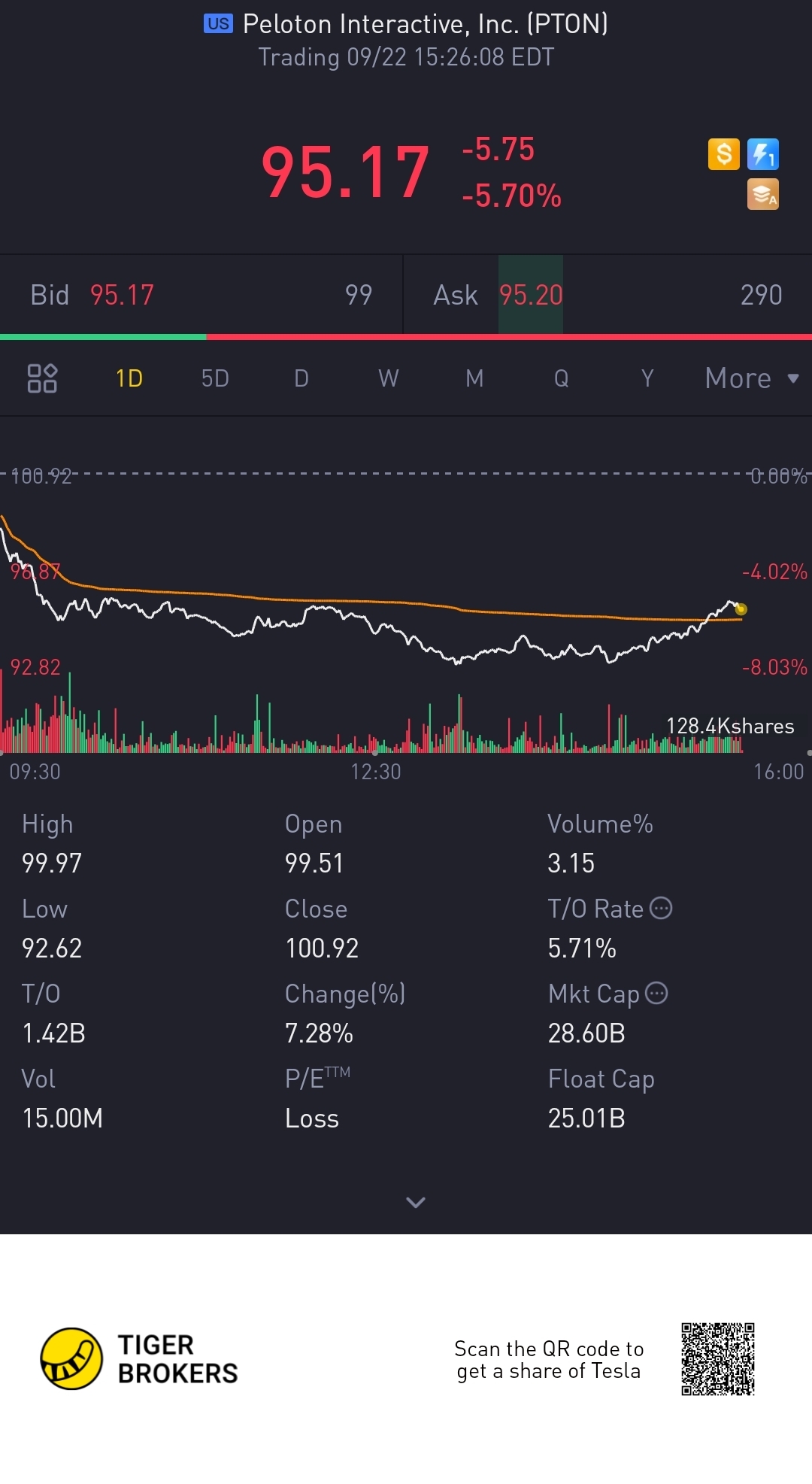This screenshot has width=812, height=1484.
Task: Tap the Change(%) value 7.28%
Action: [319, 1033]
